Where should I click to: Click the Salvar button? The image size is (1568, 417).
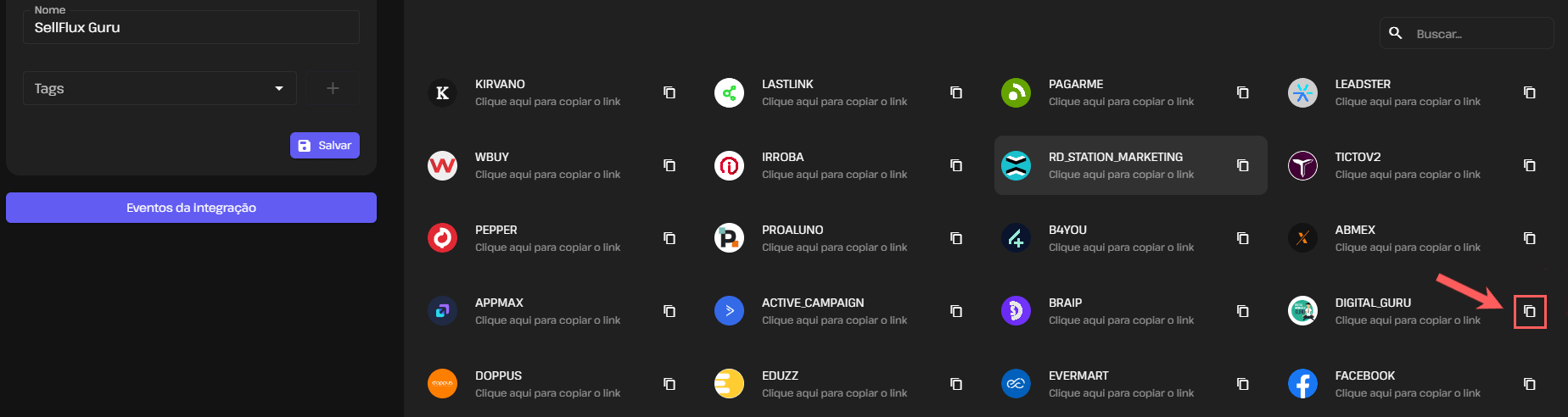coord(325,145)
